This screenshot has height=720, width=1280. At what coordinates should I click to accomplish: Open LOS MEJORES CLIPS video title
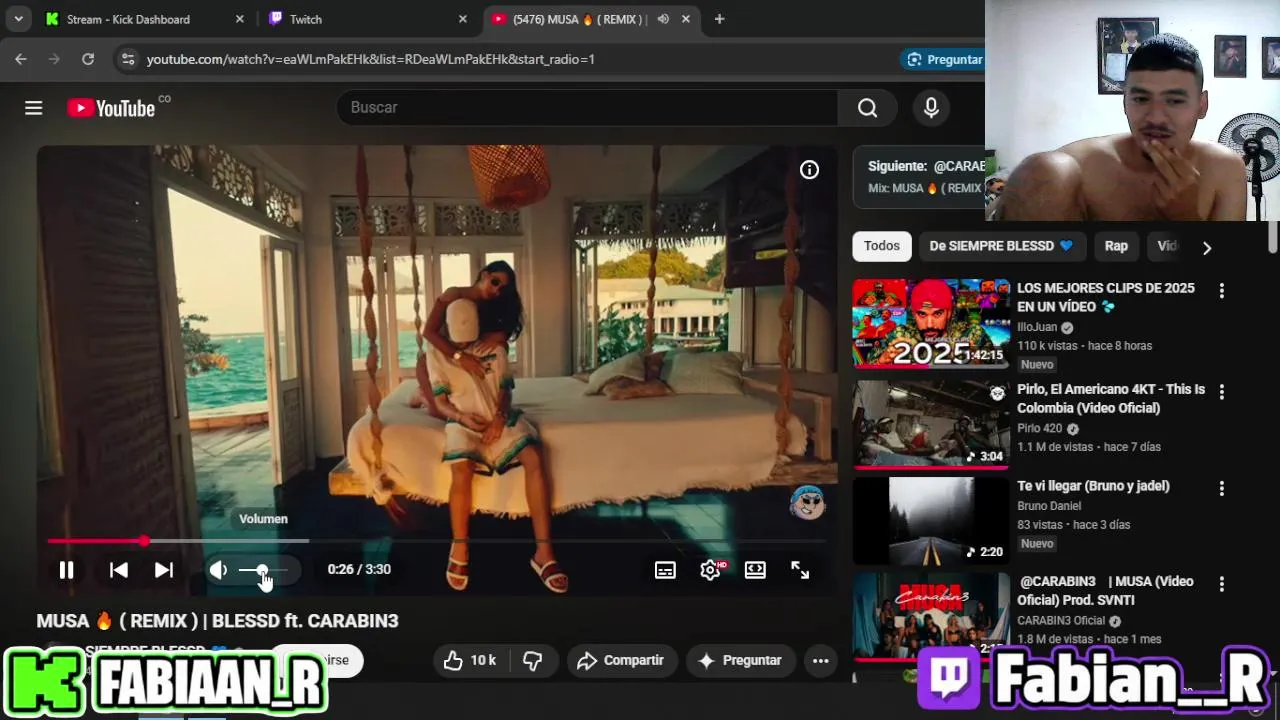pos(1106,297)
